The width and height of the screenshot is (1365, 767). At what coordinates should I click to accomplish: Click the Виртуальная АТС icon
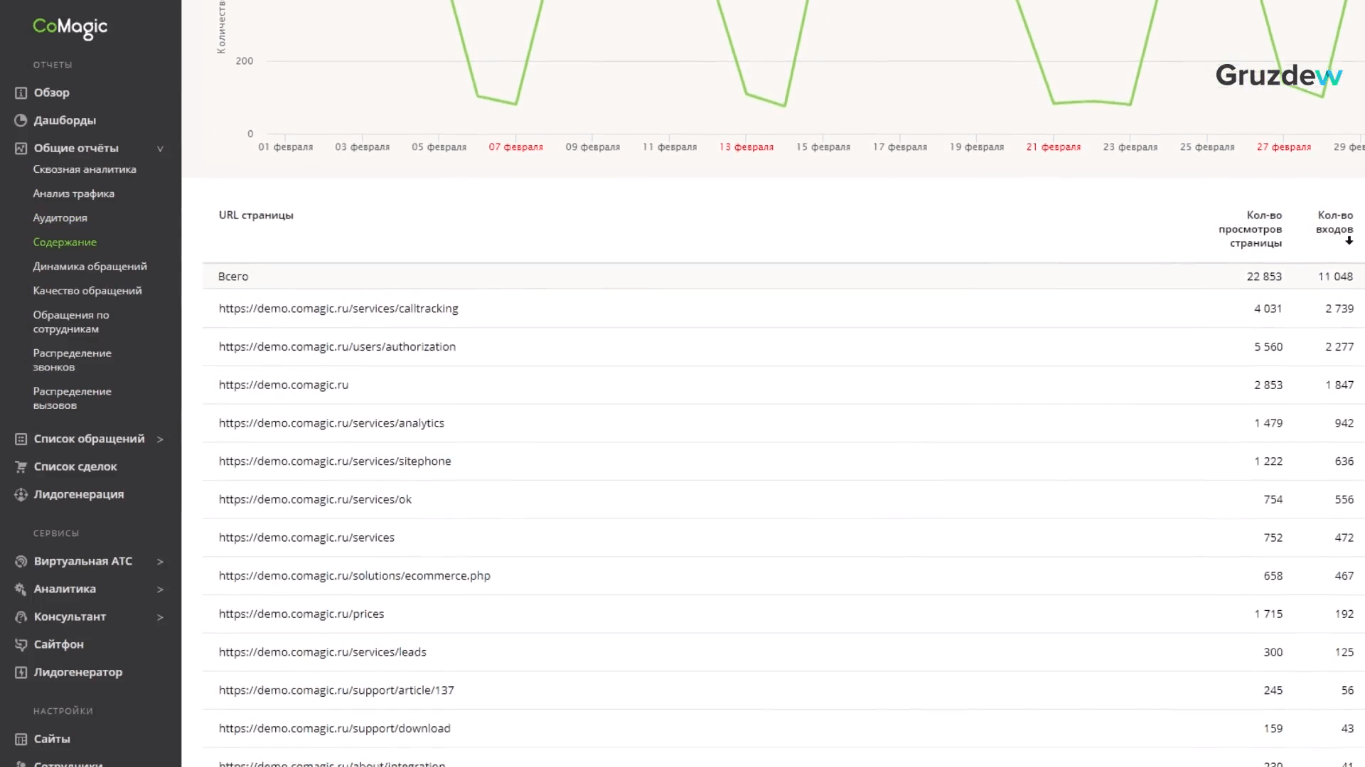(x=20, y=562)
